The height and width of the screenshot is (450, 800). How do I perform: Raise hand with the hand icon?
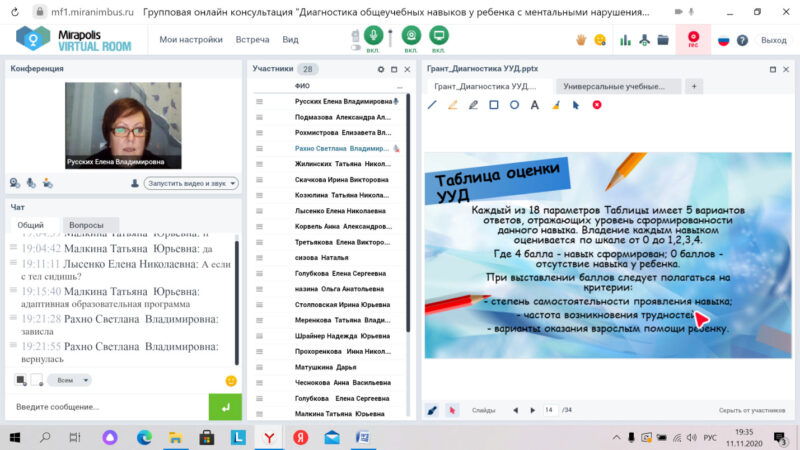581,40
